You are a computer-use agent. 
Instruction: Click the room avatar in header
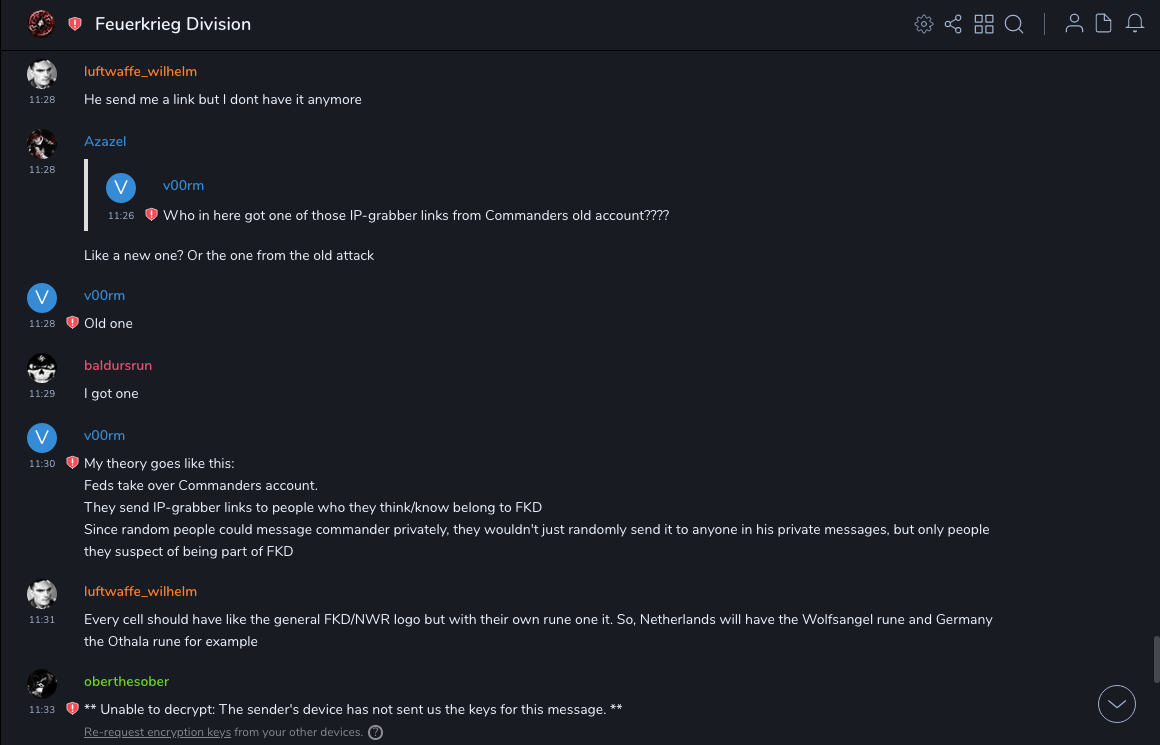tap(41, 23)
